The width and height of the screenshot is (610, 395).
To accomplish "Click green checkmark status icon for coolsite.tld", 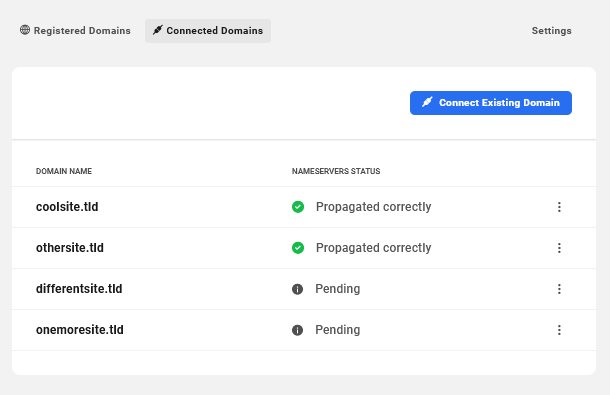I will pyautogui.click(x=298, y=207).
